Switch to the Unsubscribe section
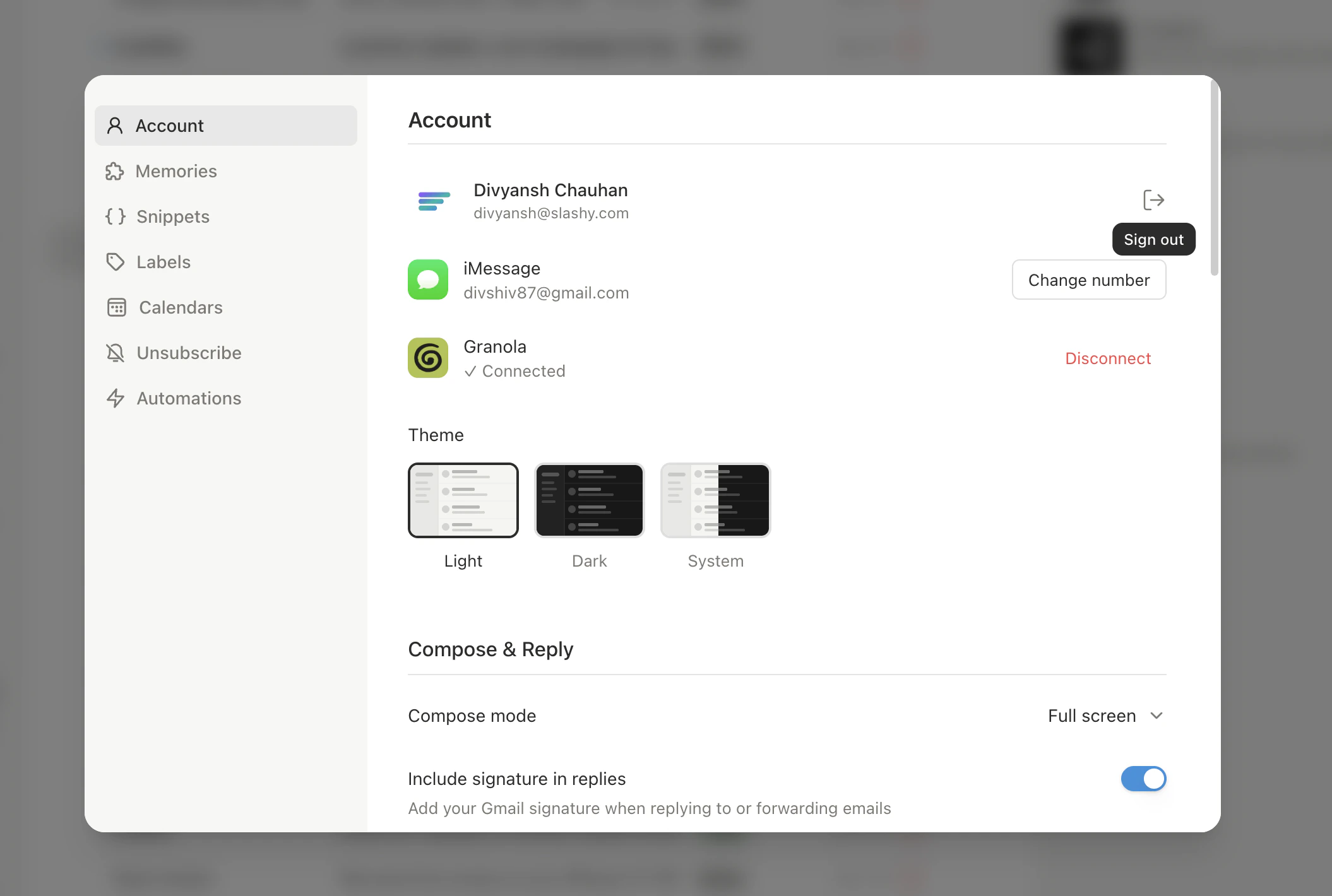1332x896 pixels. (x=188, y=353)
